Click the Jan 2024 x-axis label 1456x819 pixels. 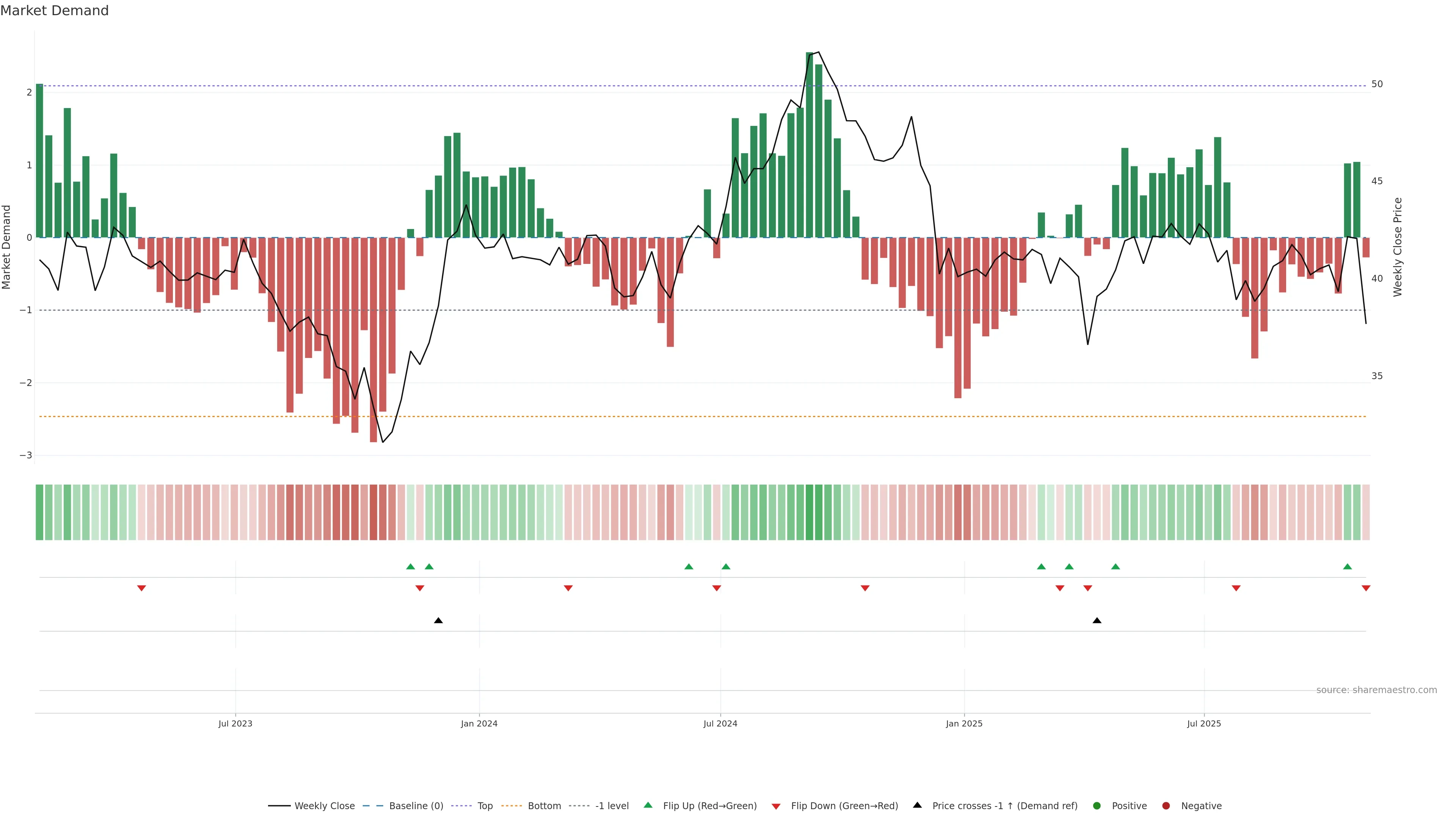479,724
